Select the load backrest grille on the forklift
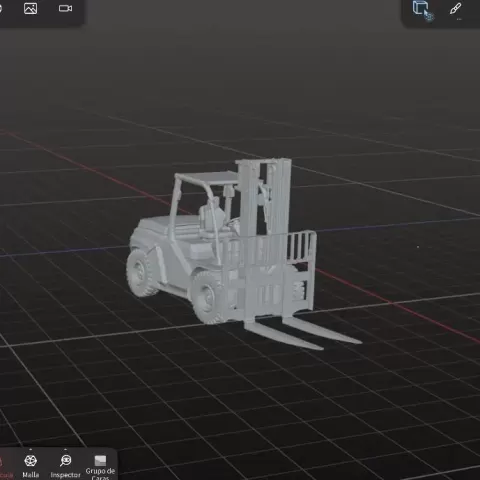480x480 pixels. pyautogui.click(x=302, y=246)
